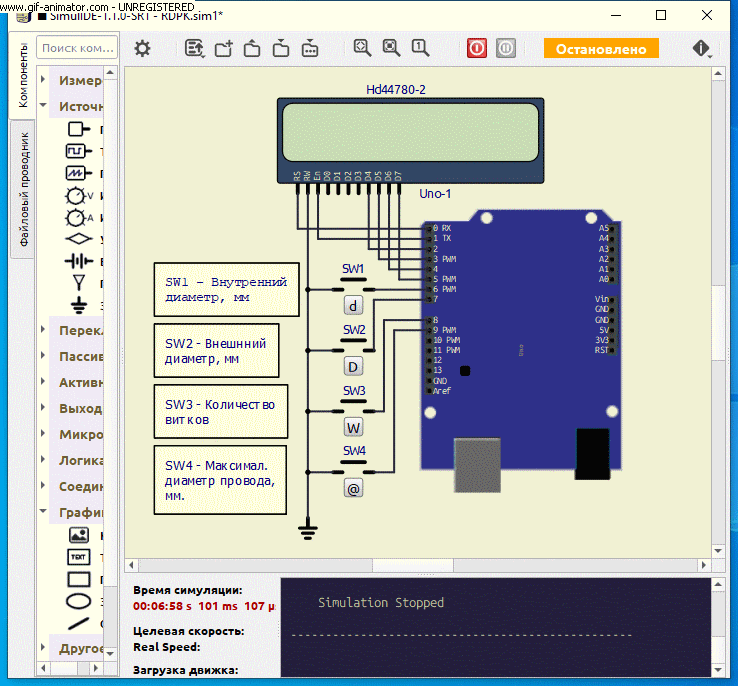This screenshot has height=686, width=738.
Task: Select the SW2 Внешнний диаметр note
Action: point(217,351)
